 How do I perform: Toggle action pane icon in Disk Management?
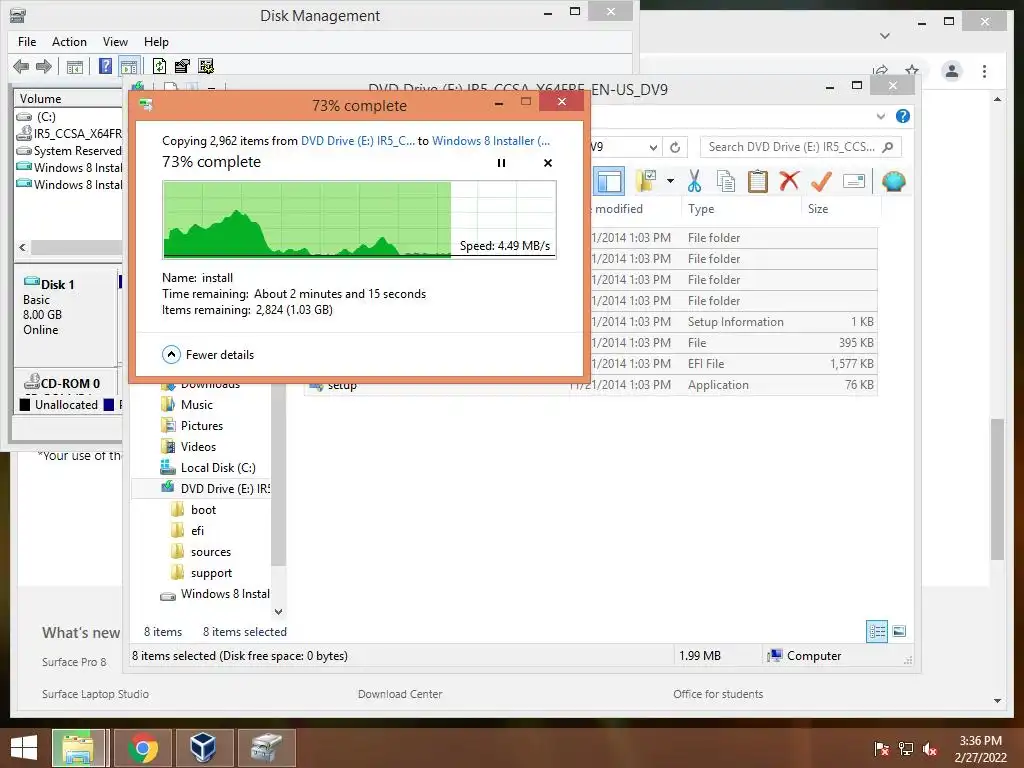(129, 67)
